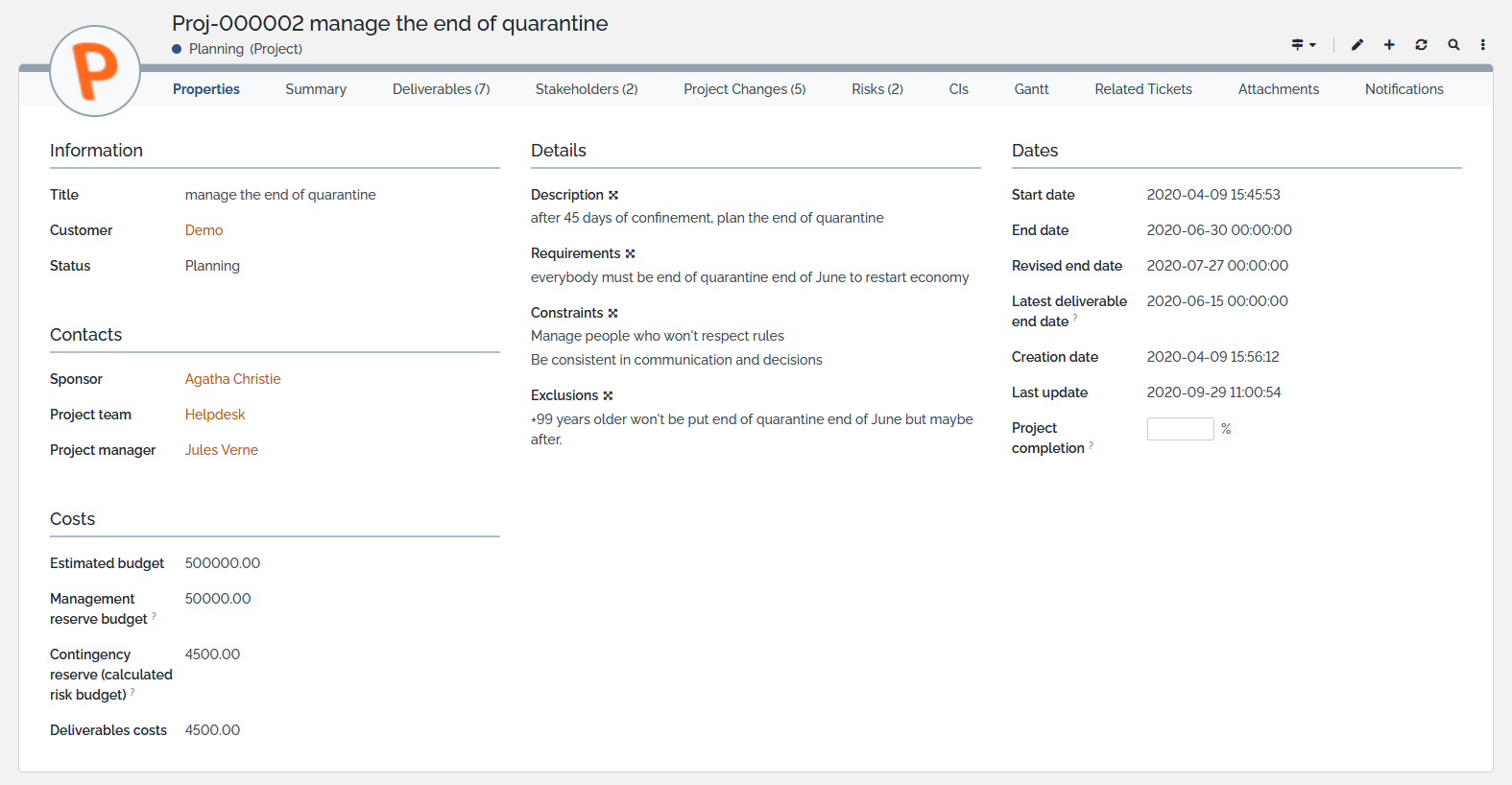Open the Risks (2) tab
Viewport: 1512px width, 785px height.
[876, 89]
